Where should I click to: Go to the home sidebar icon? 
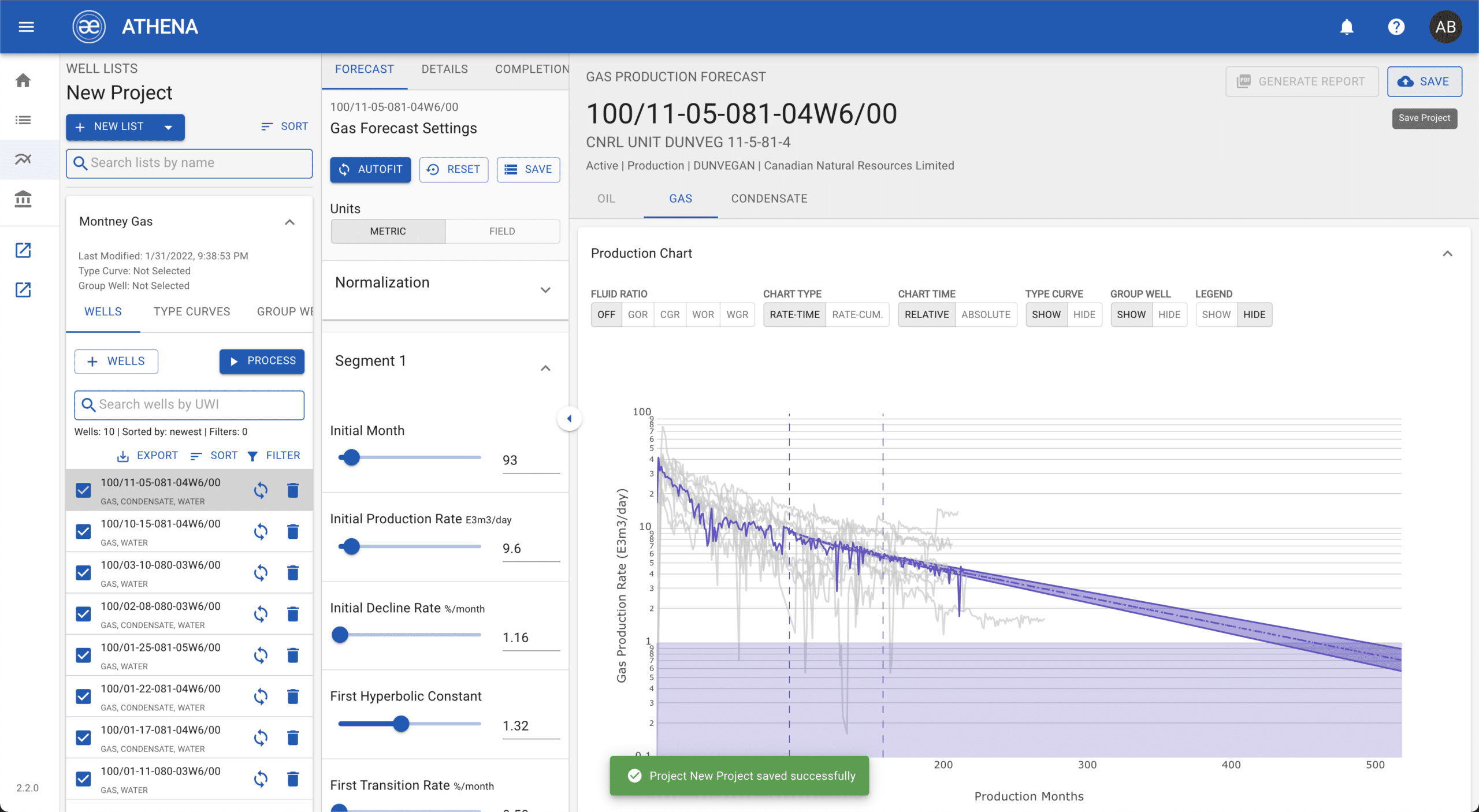click(23, 80)
